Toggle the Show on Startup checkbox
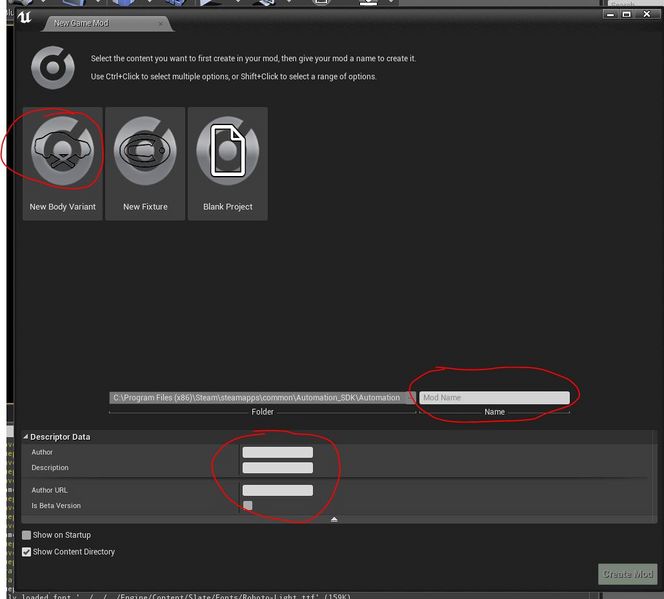 27,536
